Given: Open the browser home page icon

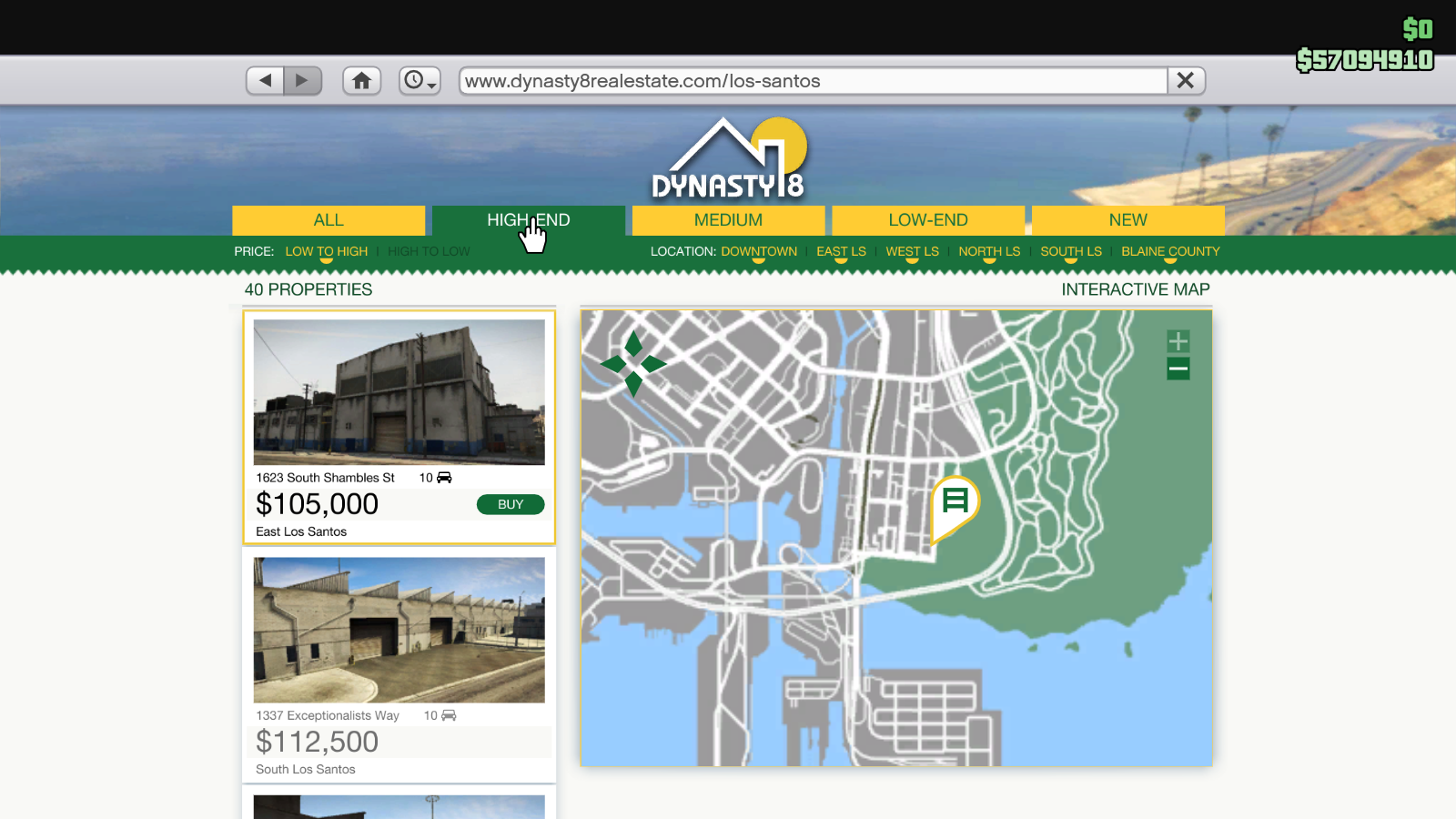Looking at the screenshot, I should tap(361, 81).
